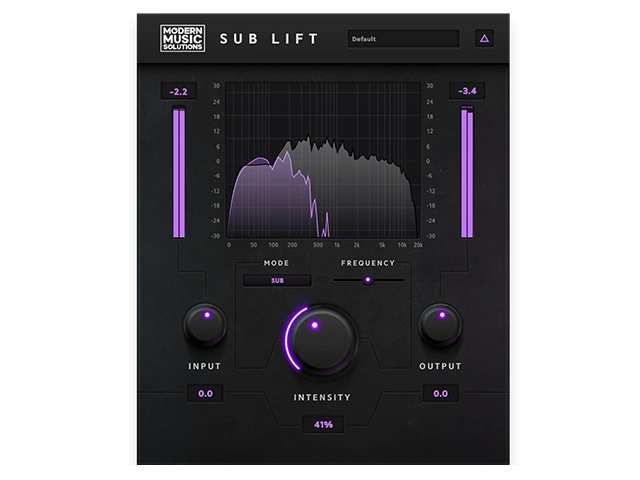Click the 20k frequency axis label
Screen dimensions: 640x480
[418, 245]
